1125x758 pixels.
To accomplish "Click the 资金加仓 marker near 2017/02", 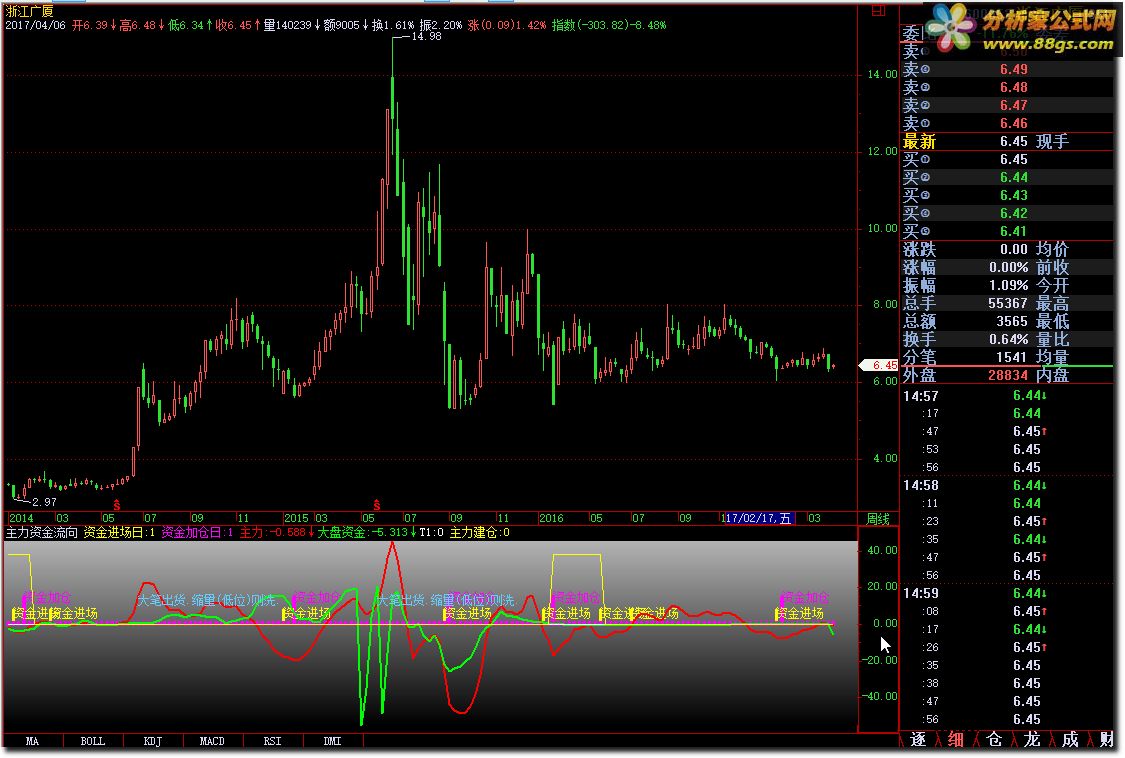I will pos(804,597).
